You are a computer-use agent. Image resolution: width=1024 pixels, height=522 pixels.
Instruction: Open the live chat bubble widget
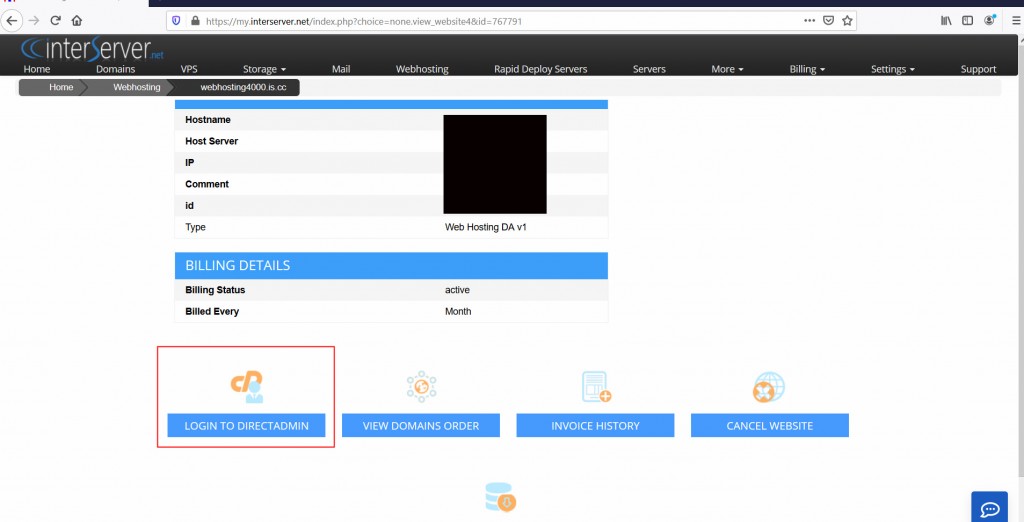click(989, 507)
